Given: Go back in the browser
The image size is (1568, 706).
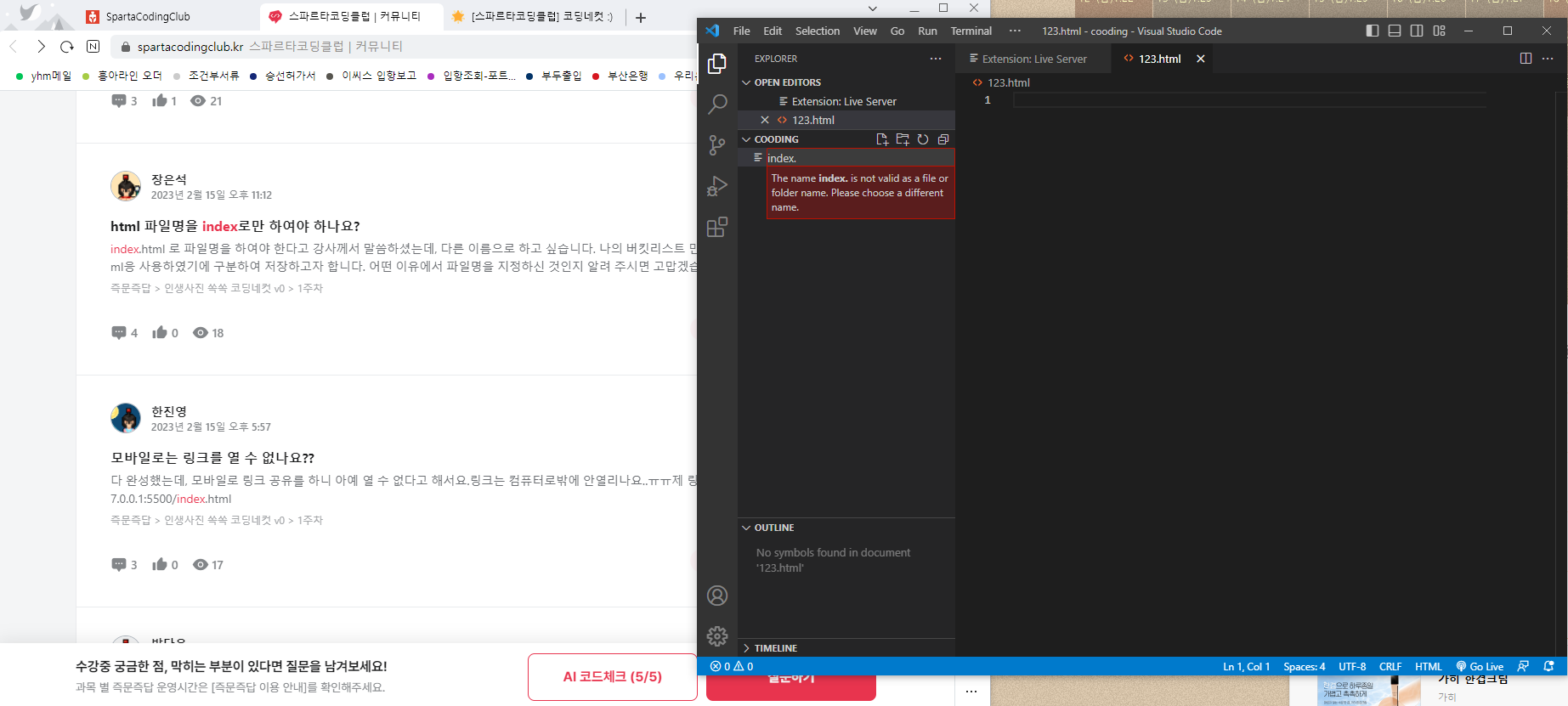Looking at the screenshot, I should pos(14,46).
